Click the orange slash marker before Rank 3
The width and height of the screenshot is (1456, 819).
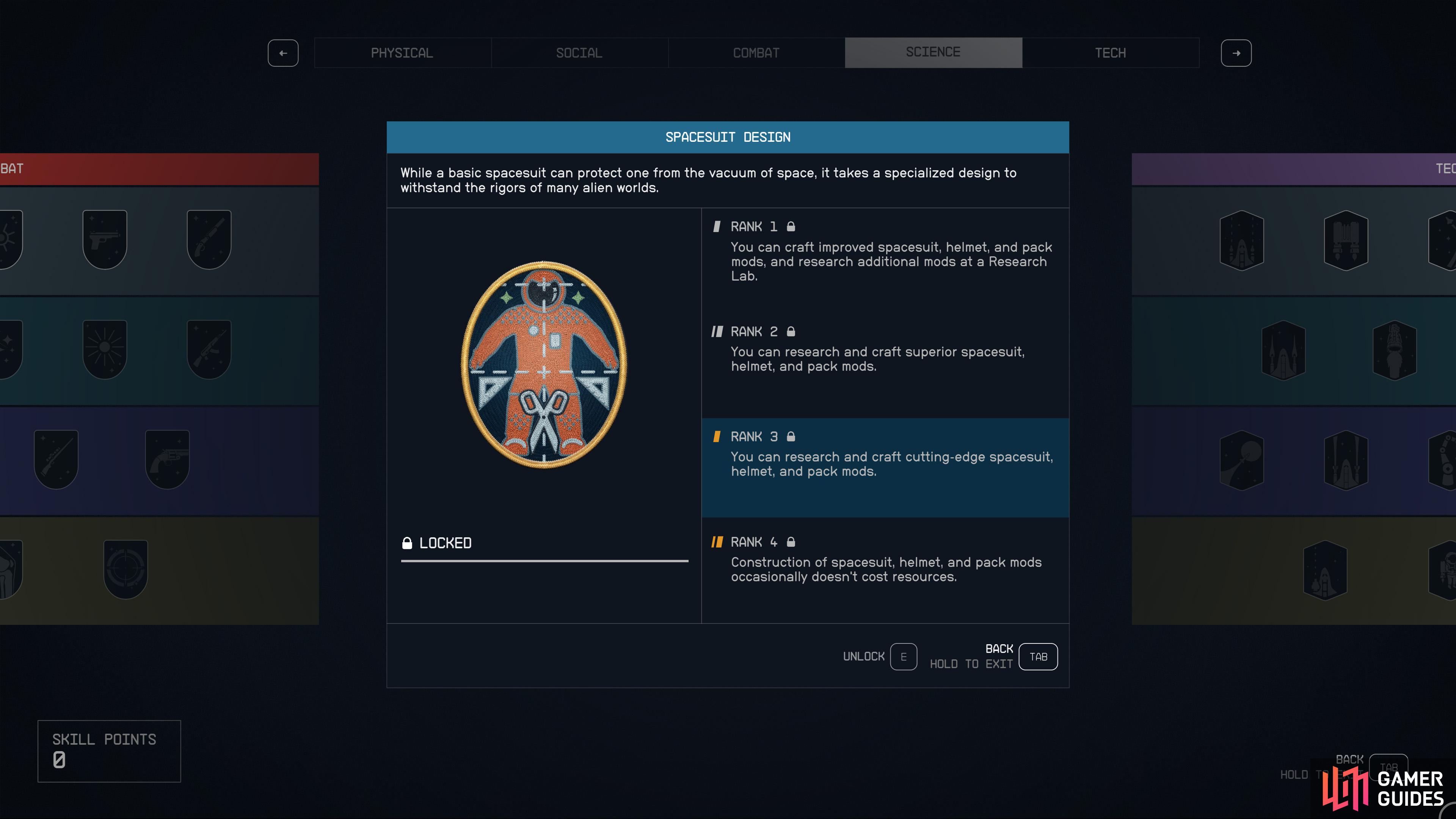[717, 437]
